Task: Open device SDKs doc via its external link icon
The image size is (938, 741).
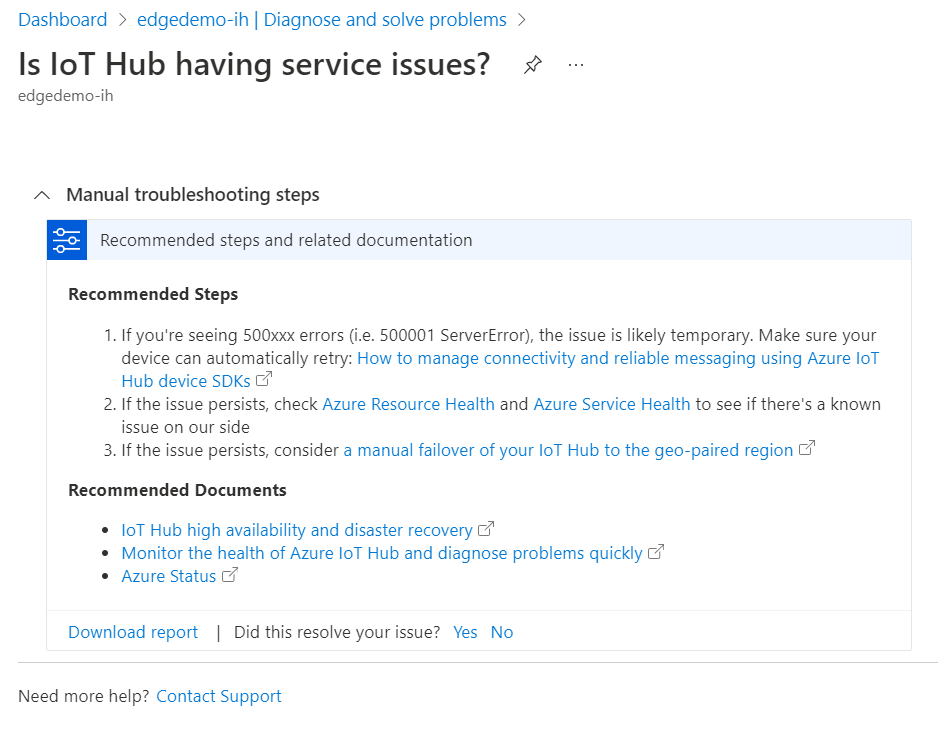Action: pyautogui.click(x=262, y=379)
